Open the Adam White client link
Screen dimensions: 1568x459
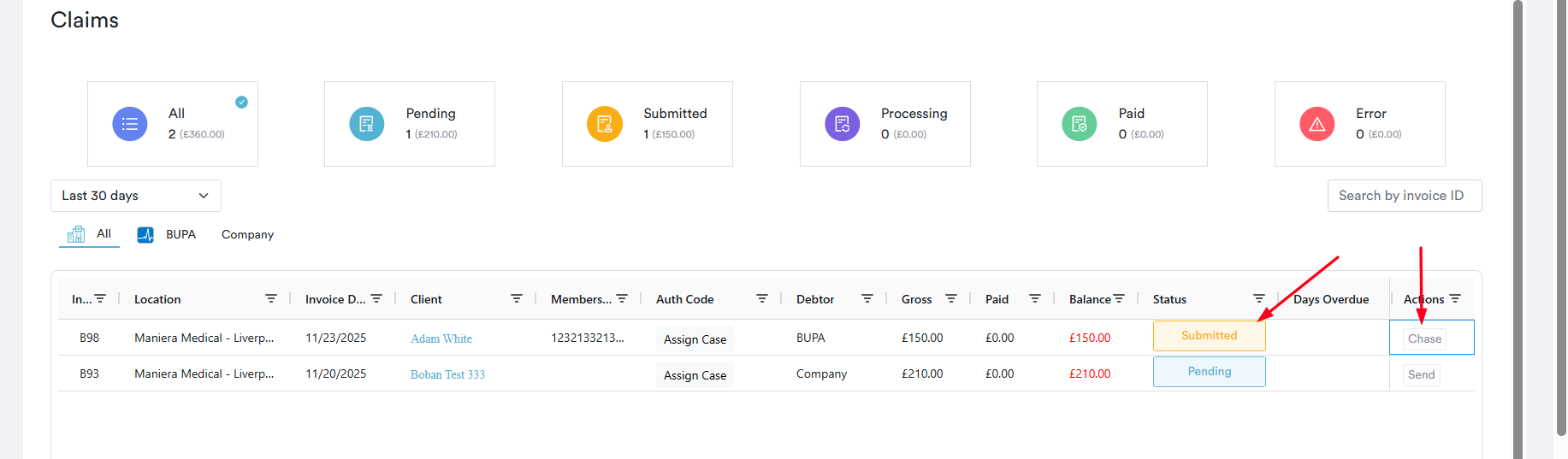(x=441, y=338)
